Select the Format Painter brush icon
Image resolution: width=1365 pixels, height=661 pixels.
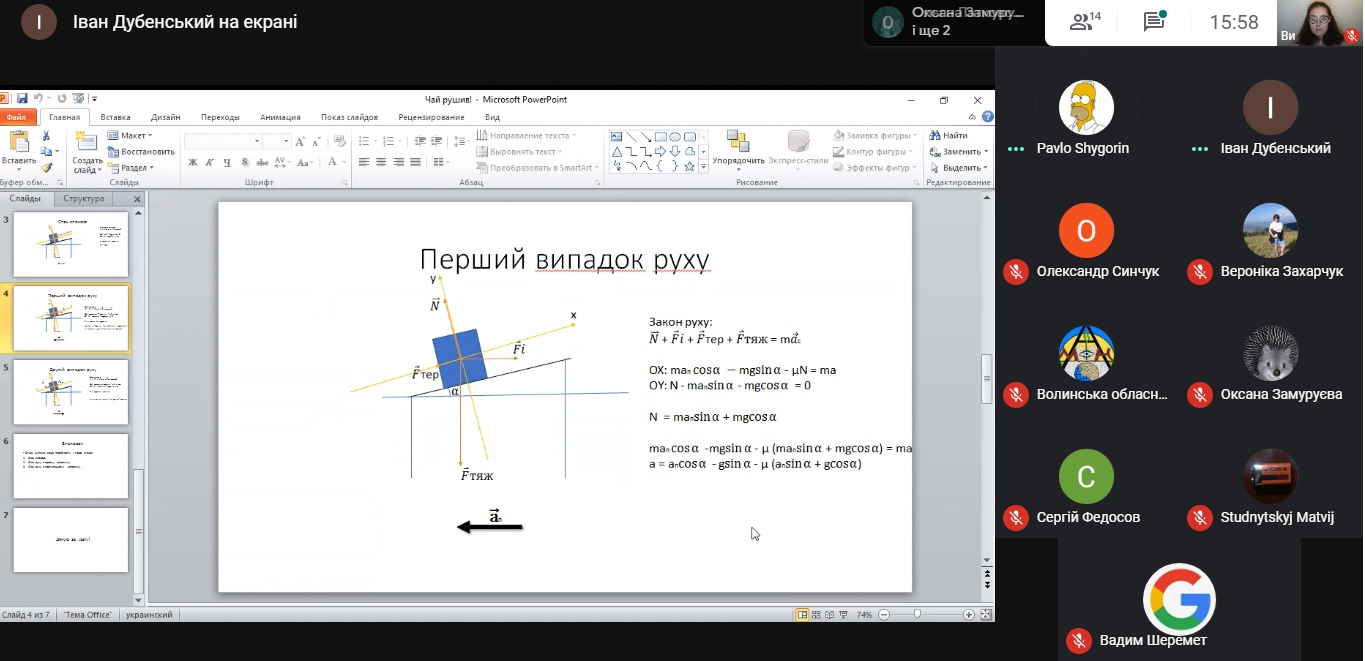coord(46,167)
